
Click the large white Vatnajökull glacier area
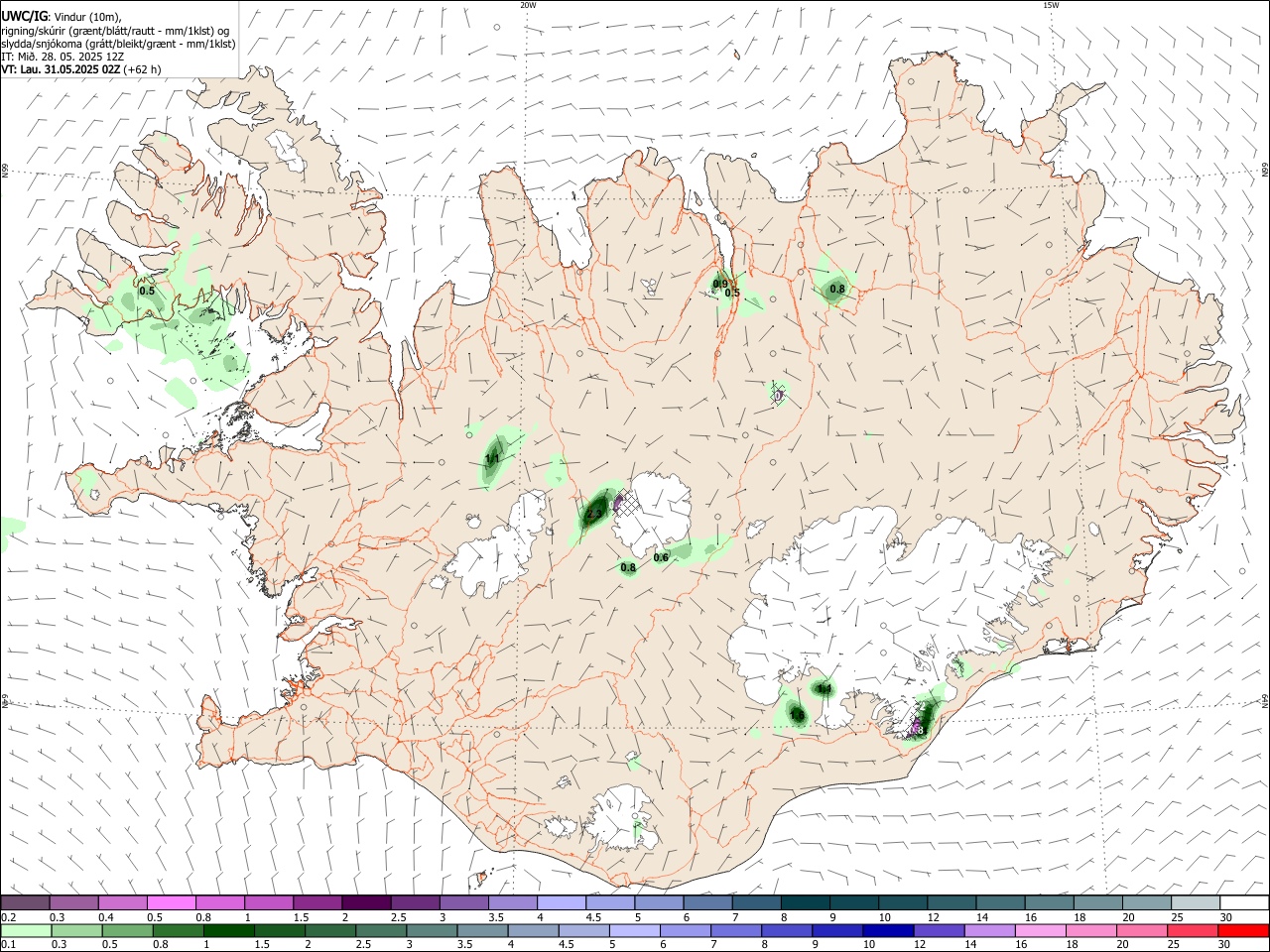(x=893, y=605)
